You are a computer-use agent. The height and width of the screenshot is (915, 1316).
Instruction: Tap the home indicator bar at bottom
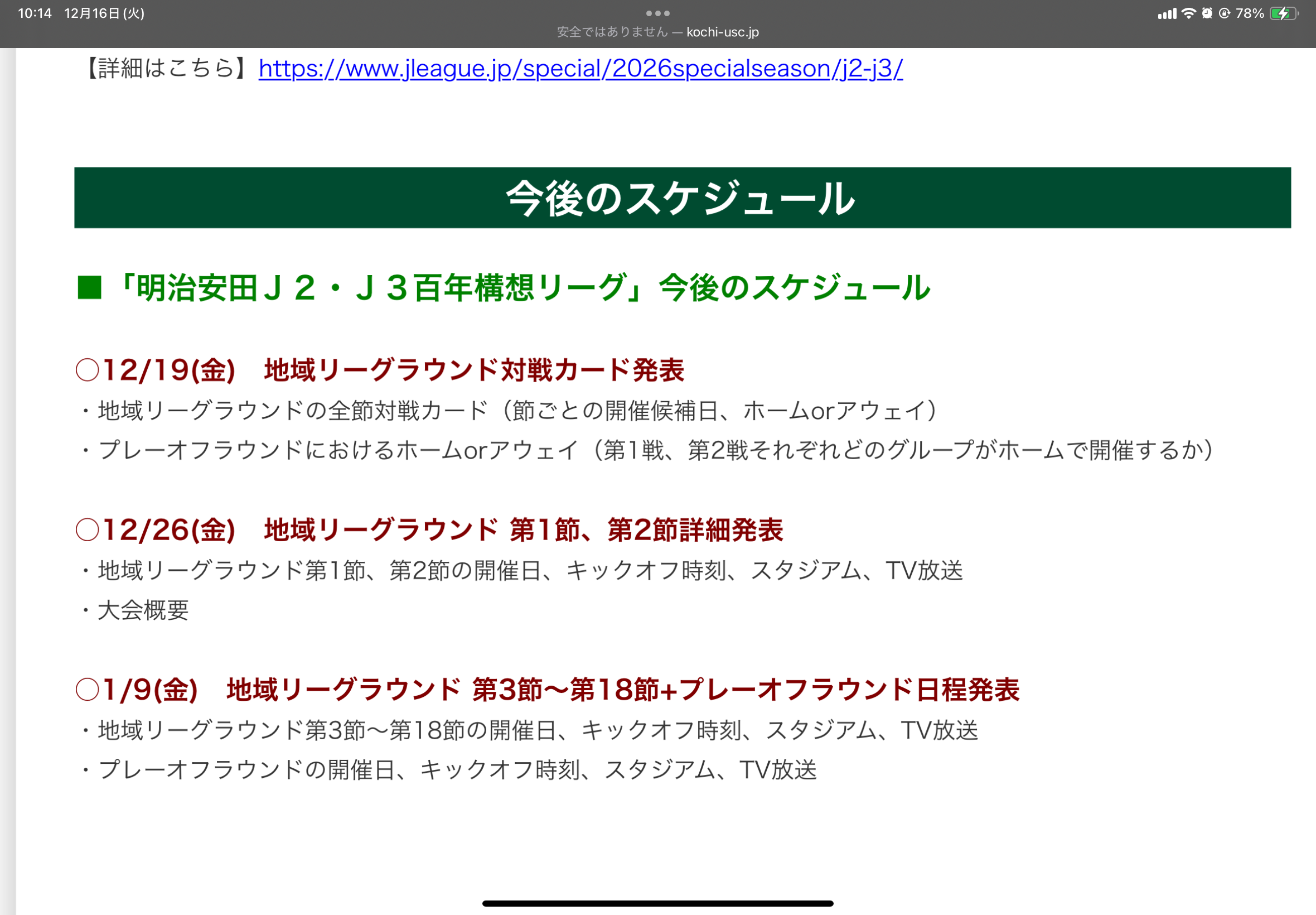(657, 903)
